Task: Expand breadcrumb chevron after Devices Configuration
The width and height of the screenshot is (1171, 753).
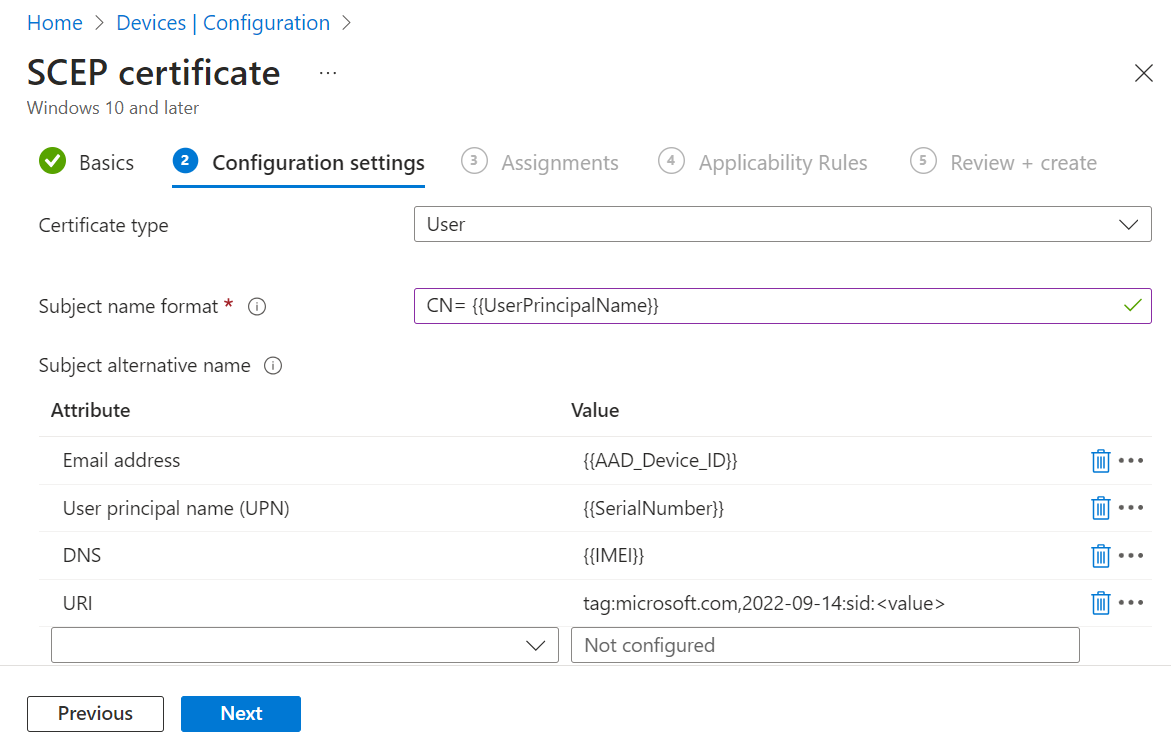Action: point(347,23)
